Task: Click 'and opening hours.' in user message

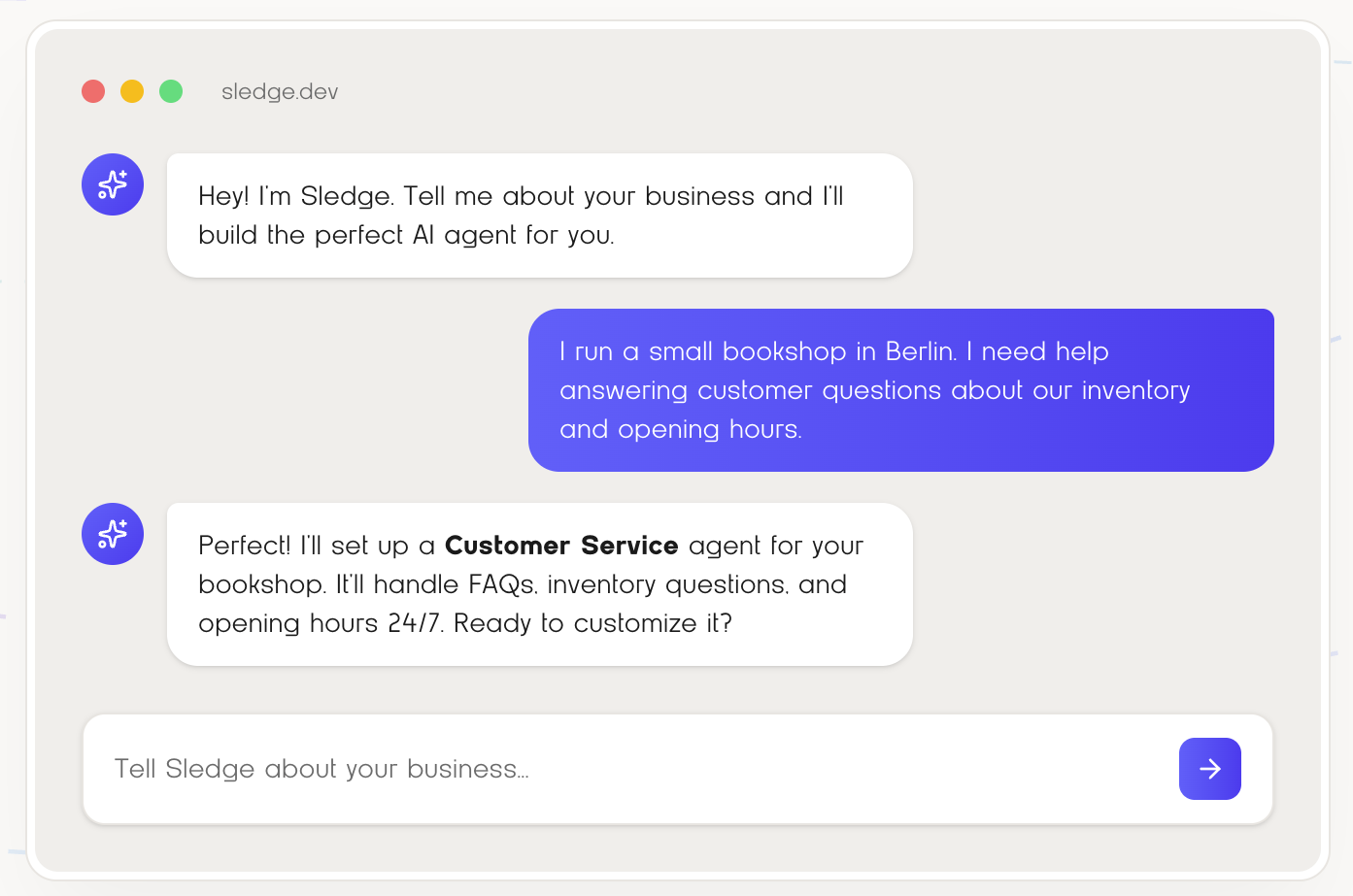Action: coord(680,429)
